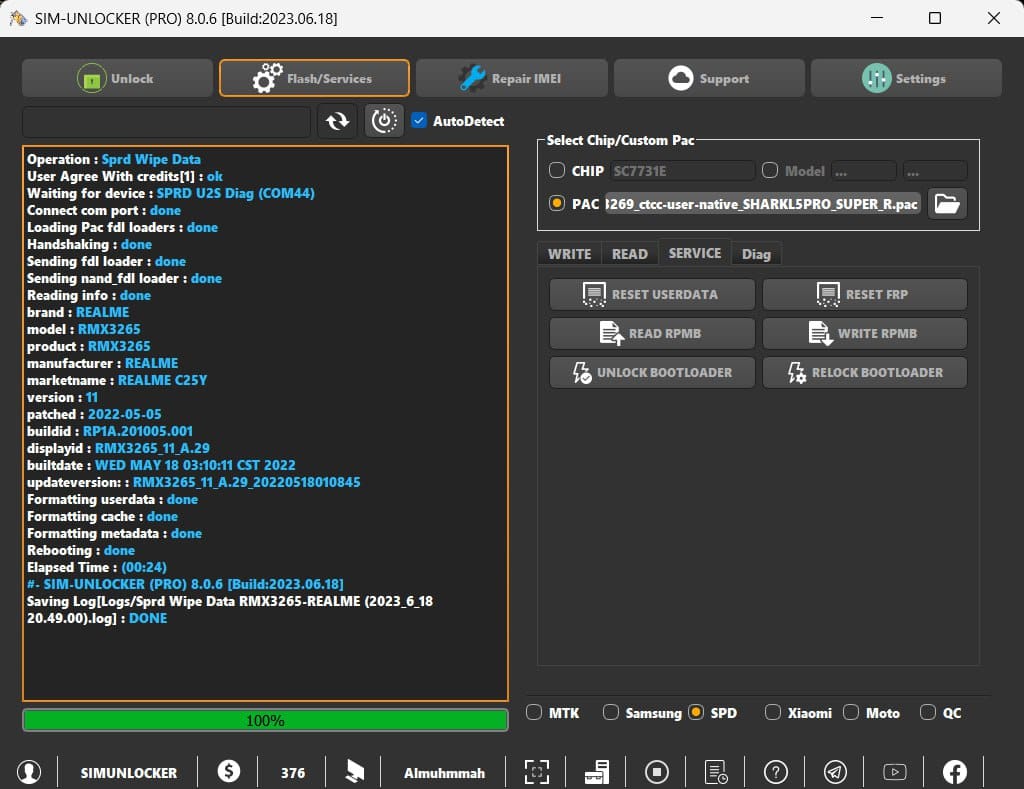Select the Xiaomi platform radio button

[773, 712]
